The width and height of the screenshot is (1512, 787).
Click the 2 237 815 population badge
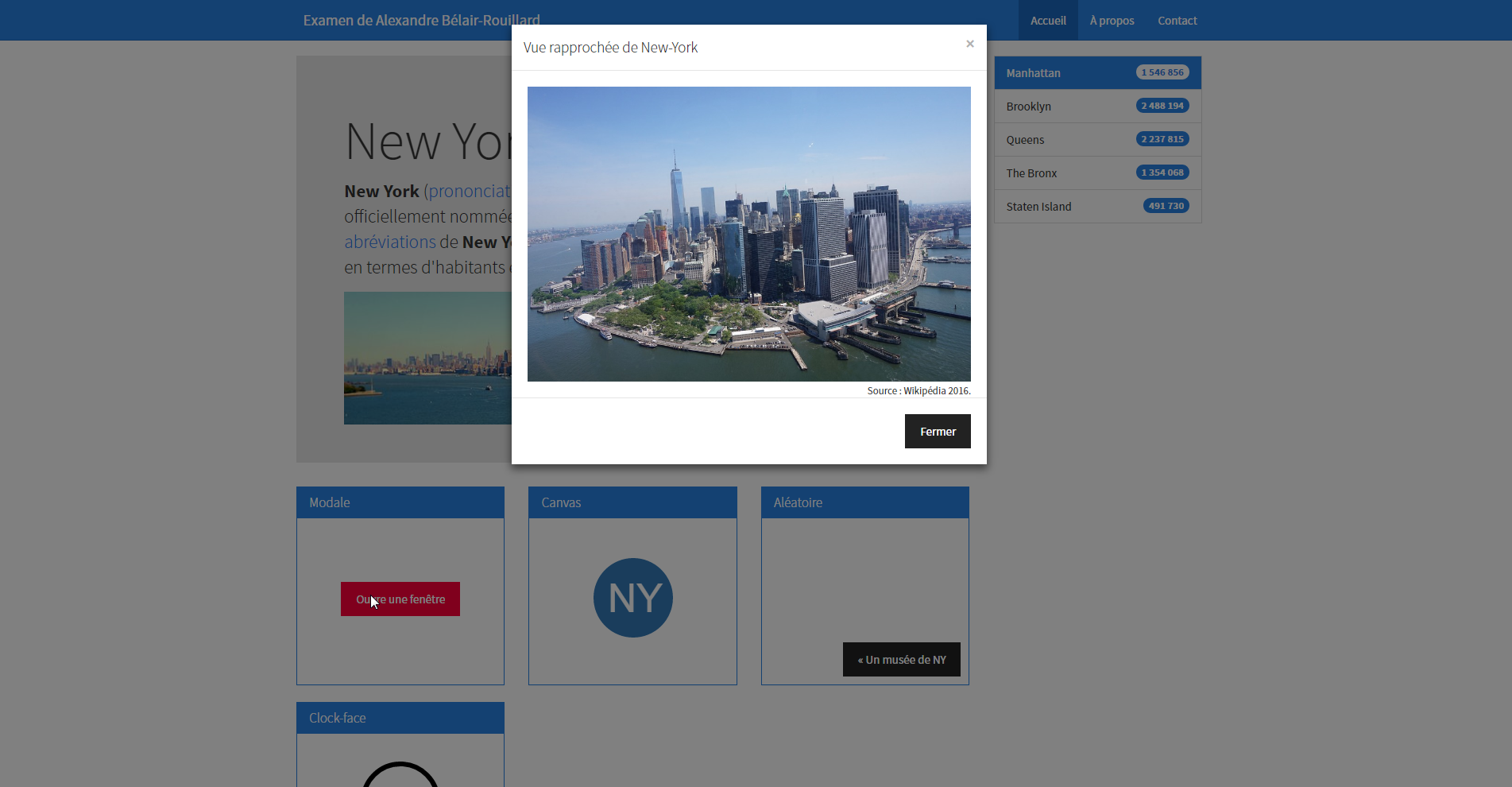(1162, 139)
